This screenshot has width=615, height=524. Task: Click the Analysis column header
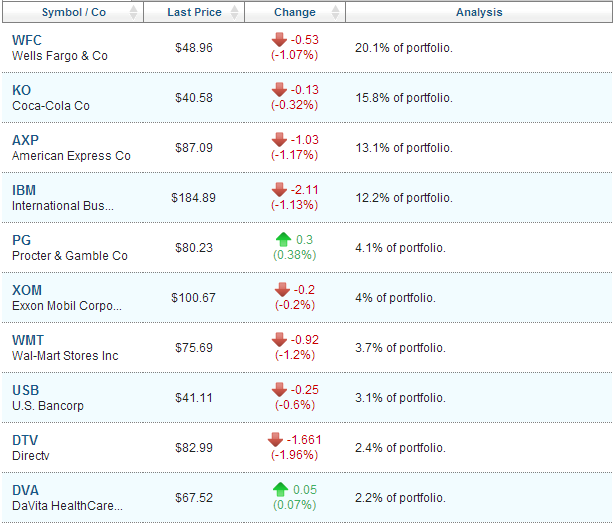479,12
